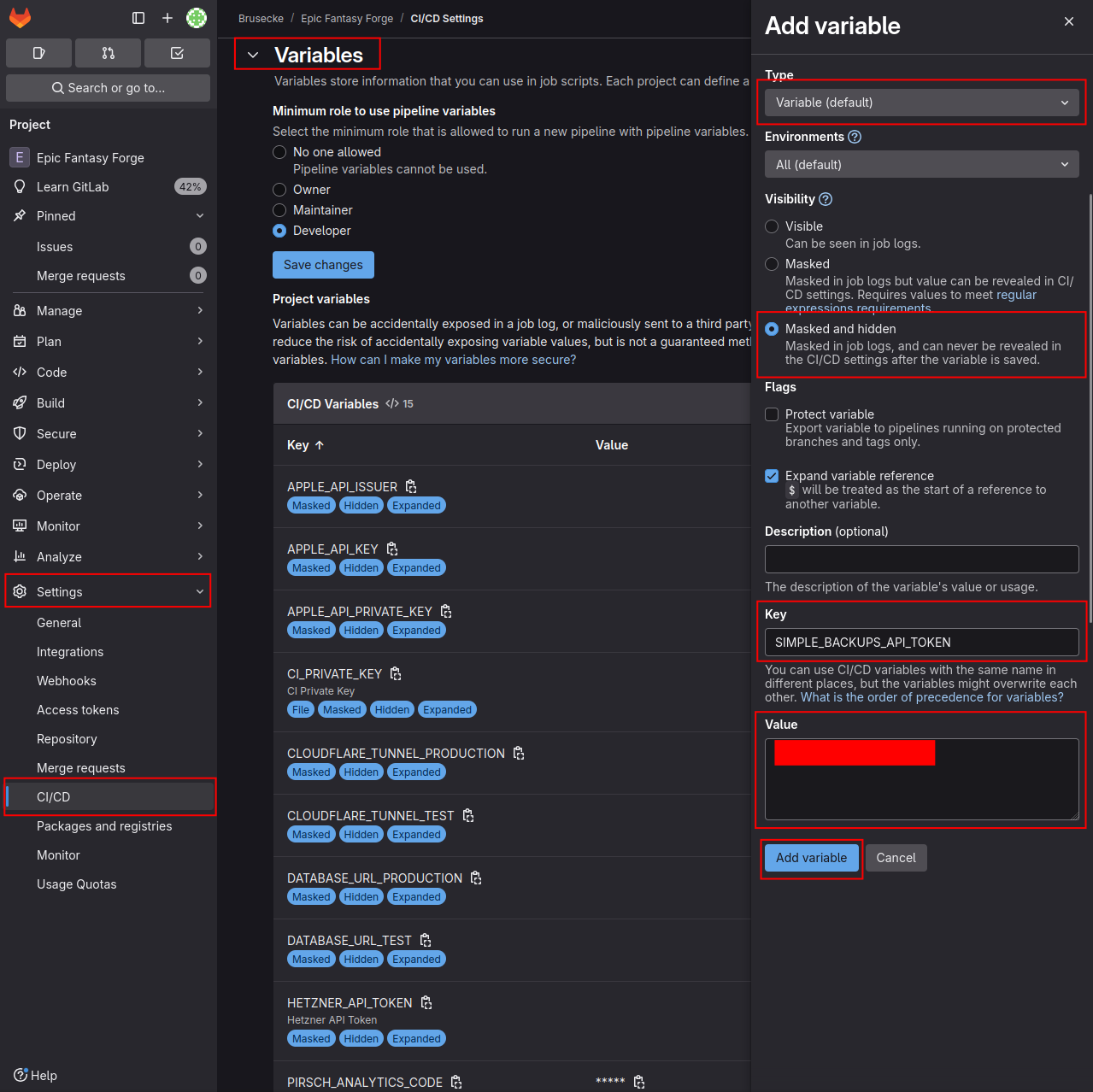The width and height of the screenshot is (1093, 1092).
Task: Copy the CLOUDFLARE_TUNNEL_TEST key
Action: click(x=468, y=815)
